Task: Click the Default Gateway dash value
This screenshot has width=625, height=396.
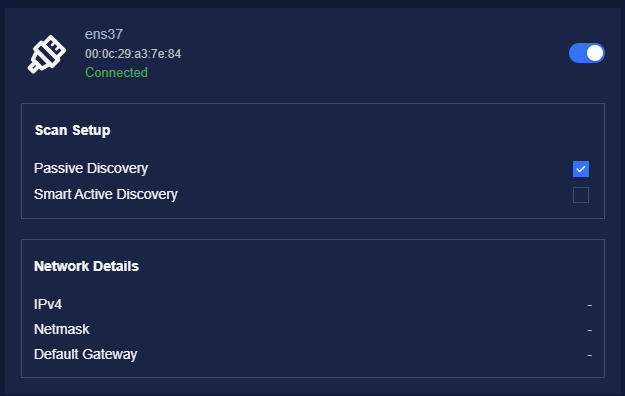Action: point(590,355)
